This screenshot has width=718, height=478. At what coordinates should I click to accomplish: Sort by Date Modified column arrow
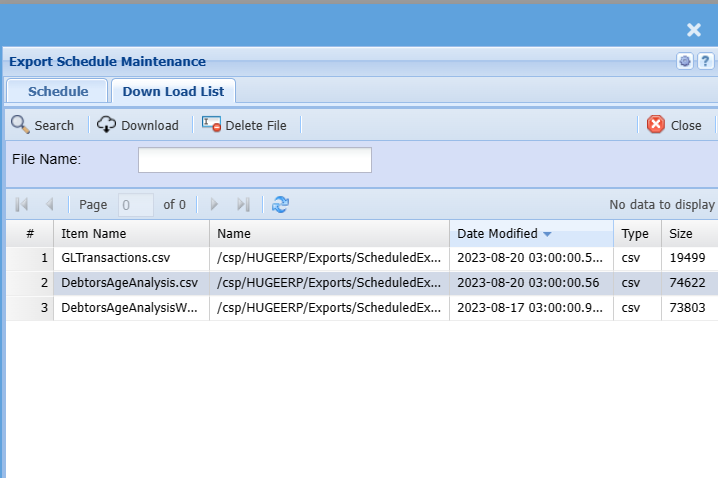547,234
